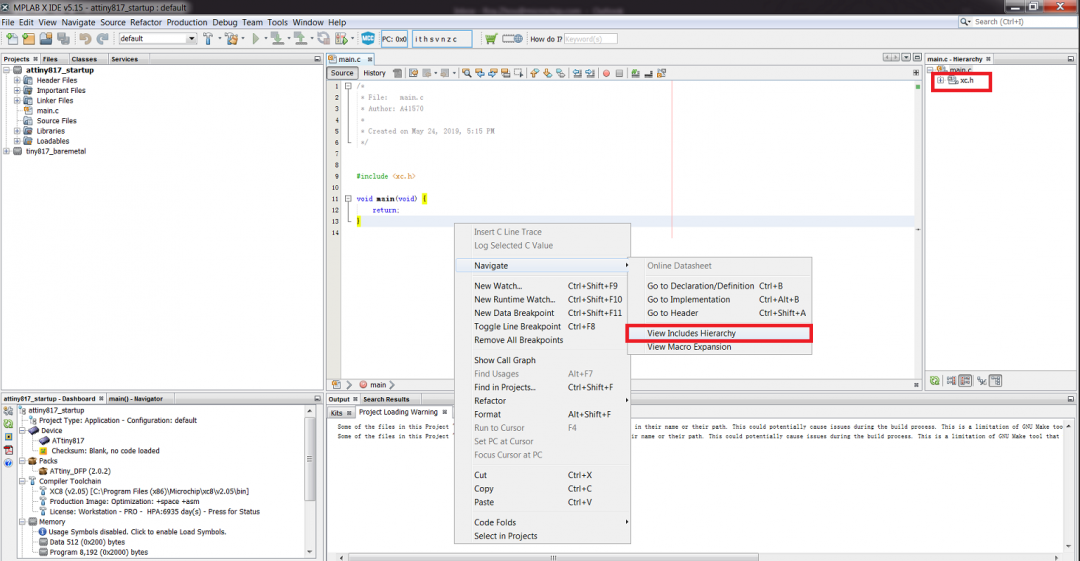Click the How do I keyword field
This screenshot has width=1080, height=561.
(x=590, y=39)
